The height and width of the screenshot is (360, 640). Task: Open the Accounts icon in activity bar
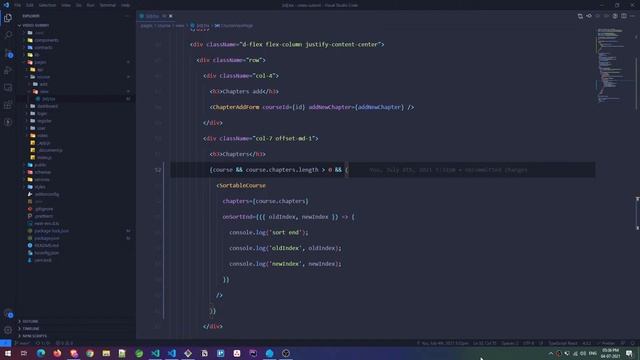8,314
